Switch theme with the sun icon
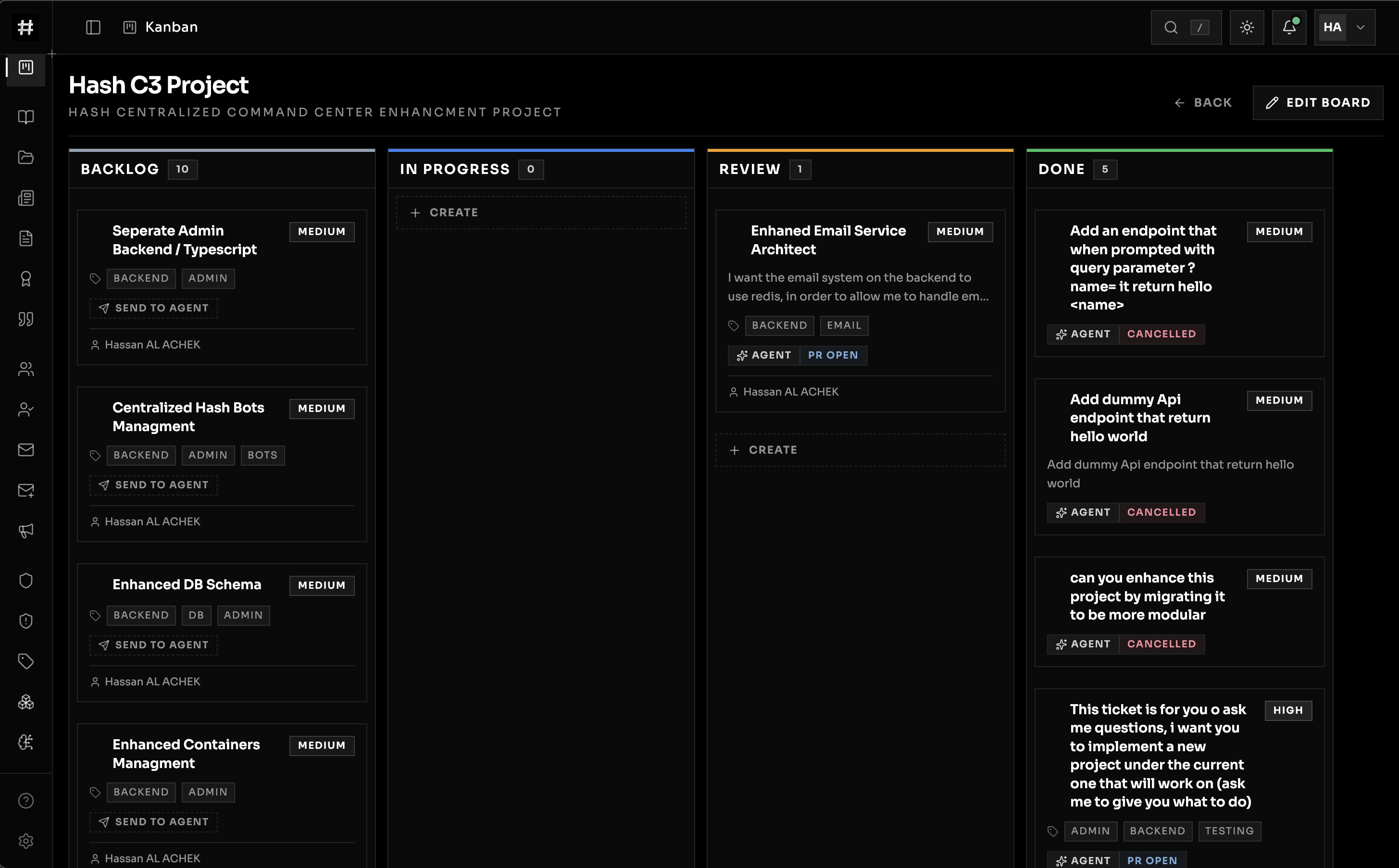 tap(1246, 27)
